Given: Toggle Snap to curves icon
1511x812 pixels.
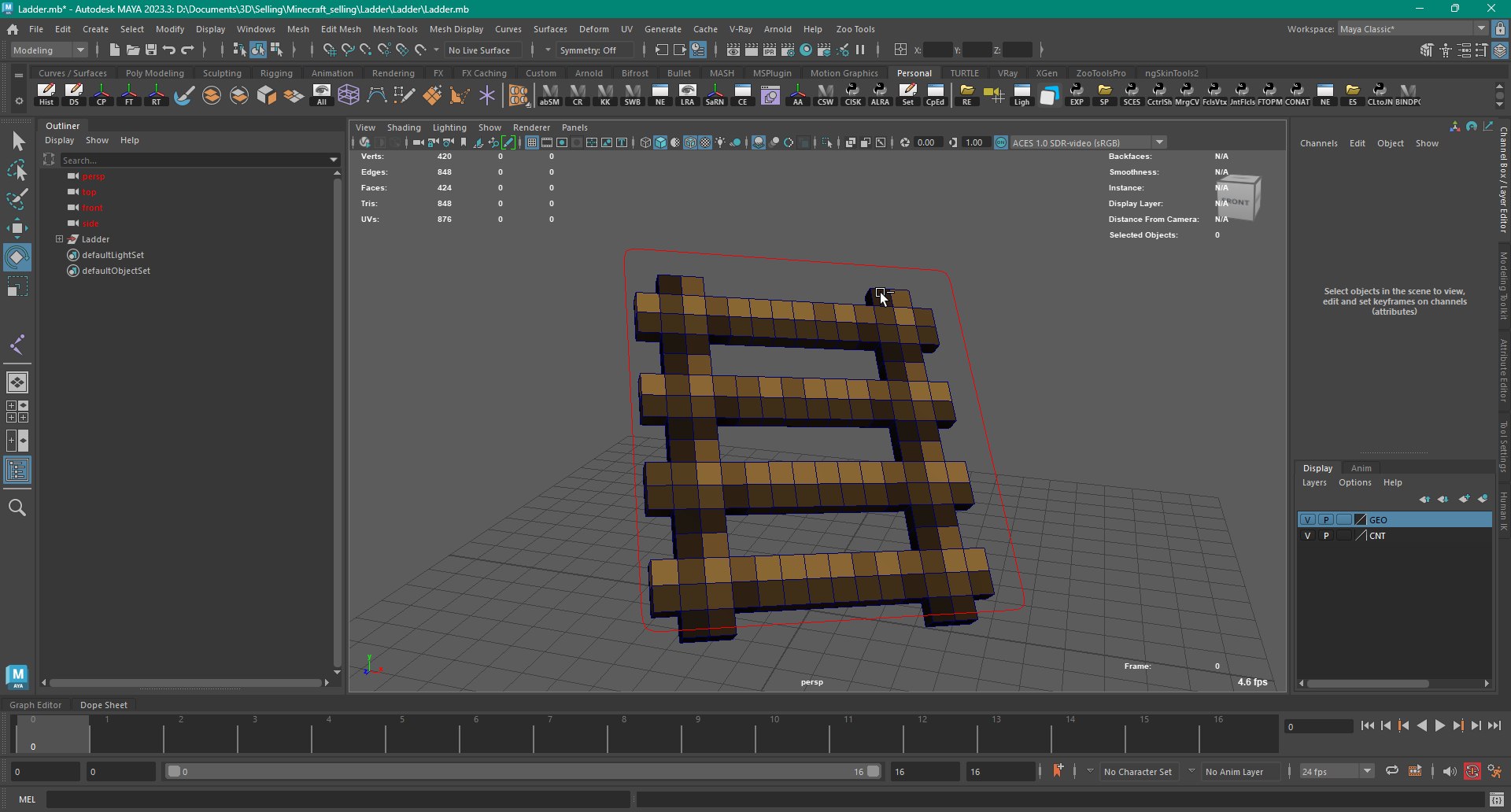Looking at the screenshot, I should click(x=348, y=50).
